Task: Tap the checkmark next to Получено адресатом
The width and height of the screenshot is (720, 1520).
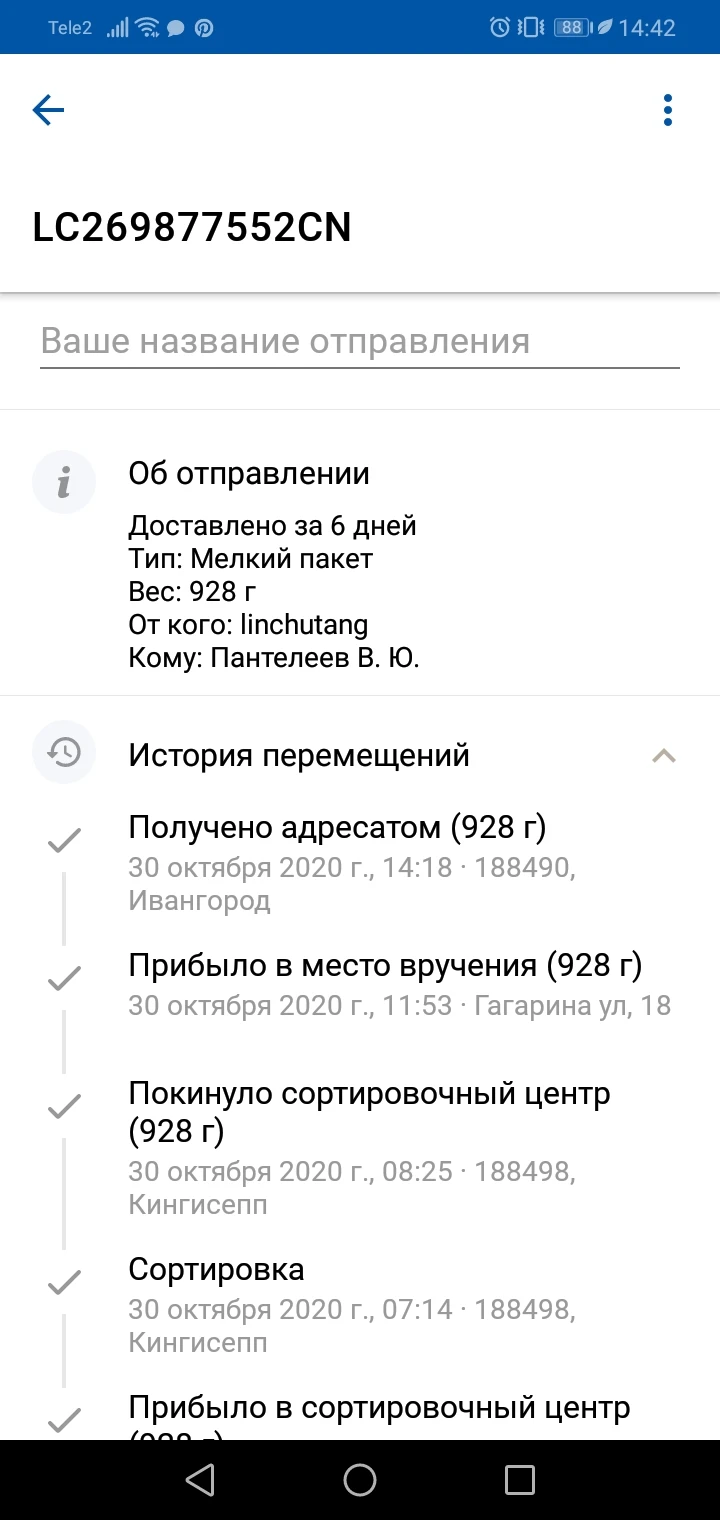Action: coord(64,841)
